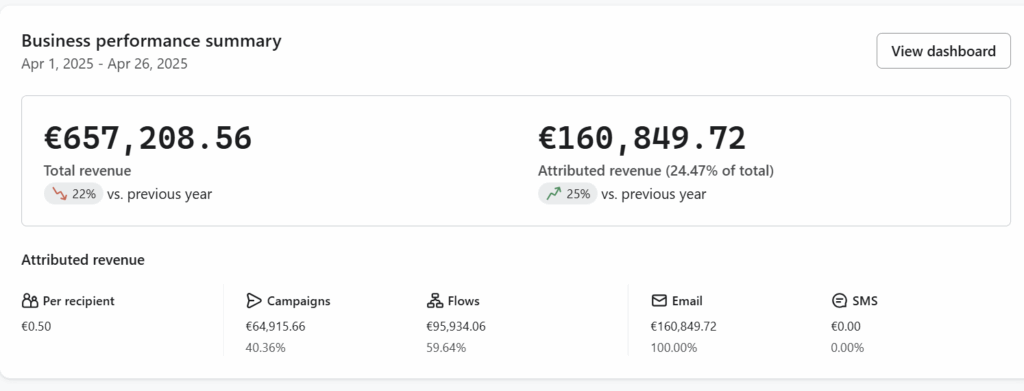1024x391 pixels.
Task: Click the Per recipient people icon
Action: tap(30, 301)
